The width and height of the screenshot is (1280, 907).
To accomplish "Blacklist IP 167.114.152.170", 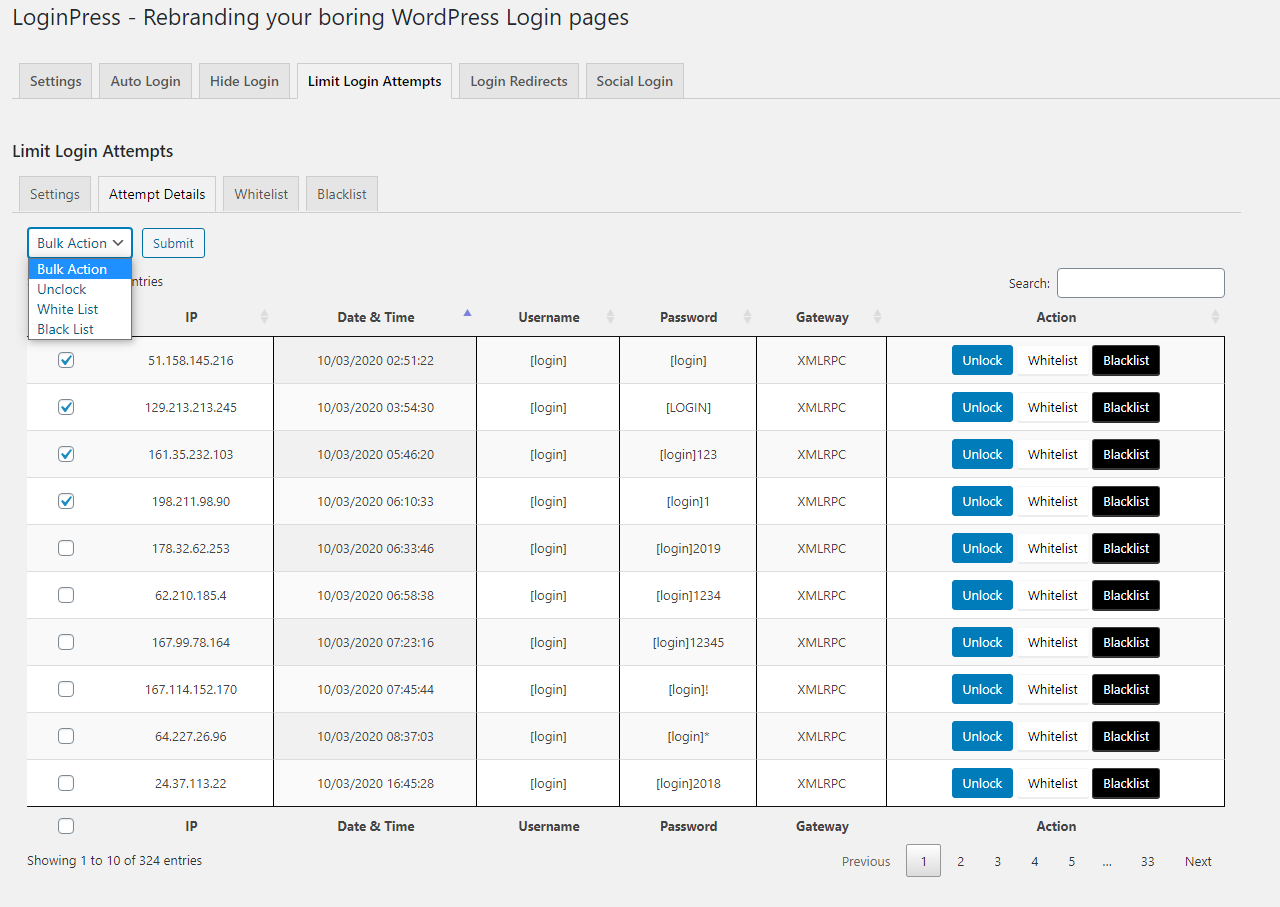I will tap(1126, 689).
